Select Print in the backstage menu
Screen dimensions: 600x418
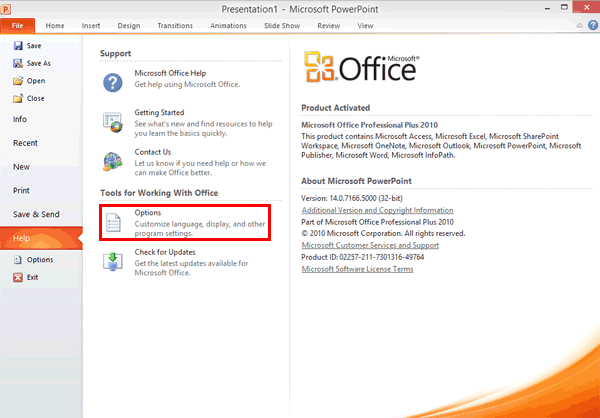(x=21, y=190)
